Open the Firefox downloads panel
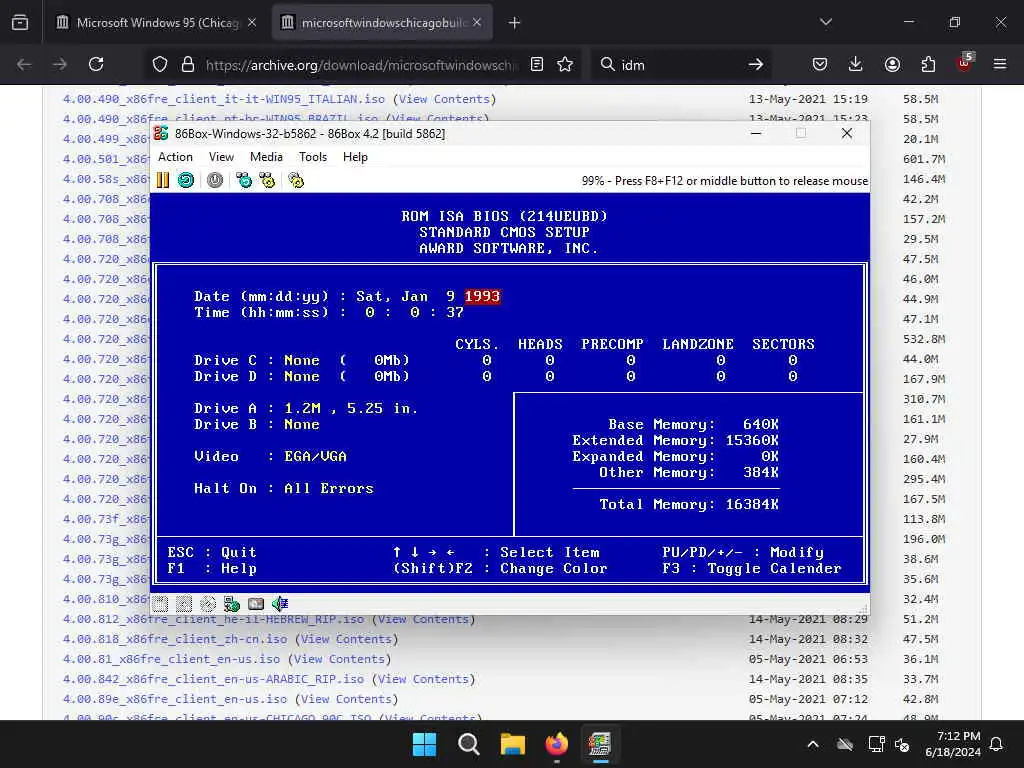Screen dimensions: 1024x768 [856, 64]
